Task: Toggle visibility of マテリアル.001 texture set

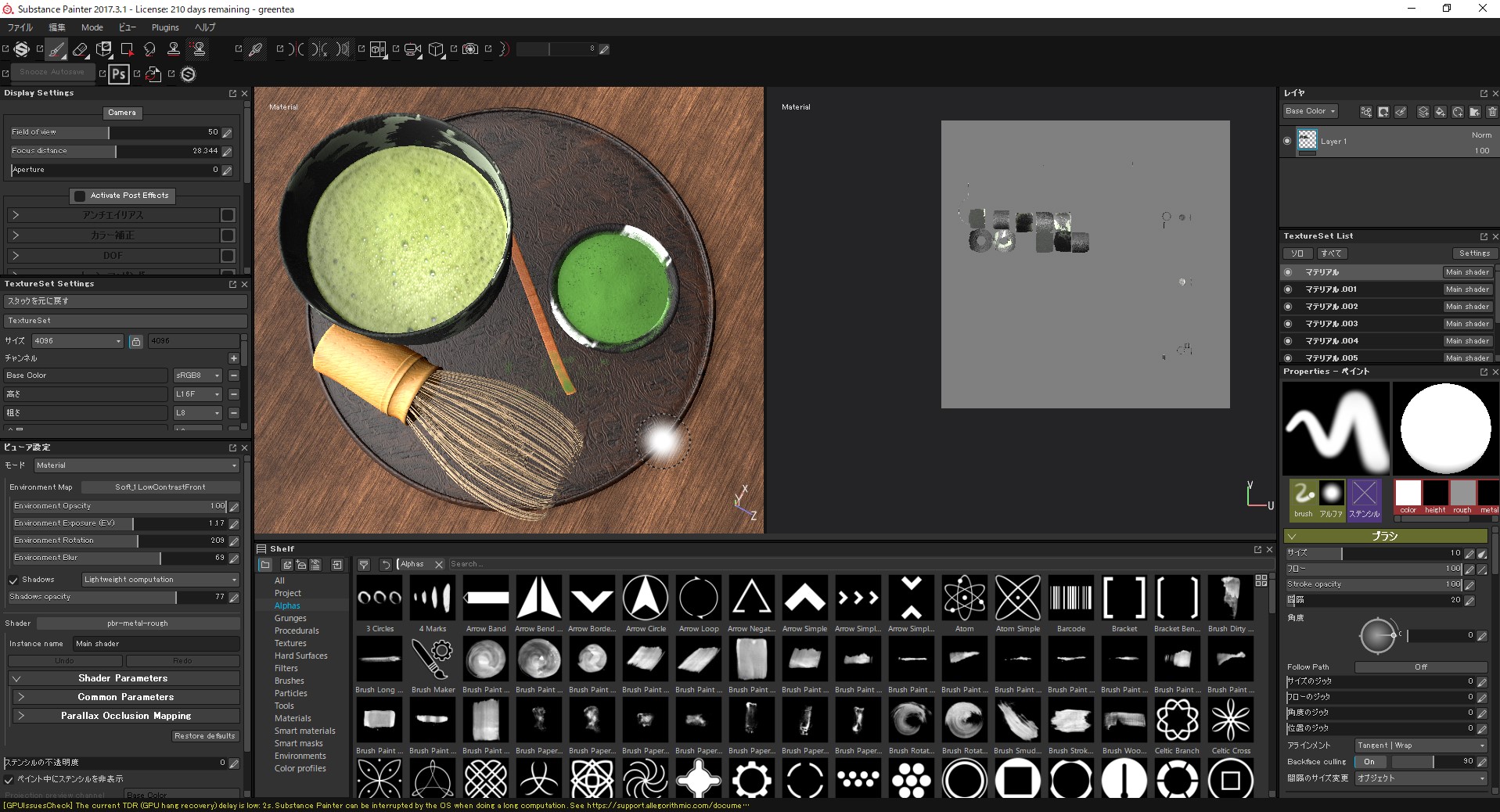Action: tap(1288, 289)
